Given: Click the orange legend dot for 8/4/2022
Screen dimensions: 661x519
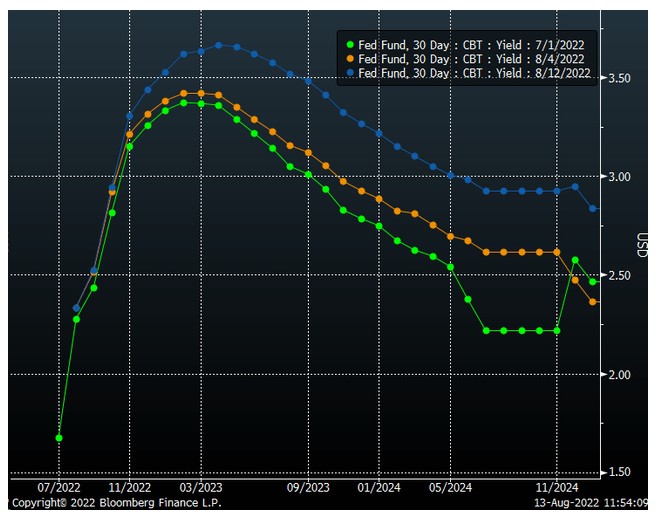Looking at the screenshot, I should pos(349,59).
